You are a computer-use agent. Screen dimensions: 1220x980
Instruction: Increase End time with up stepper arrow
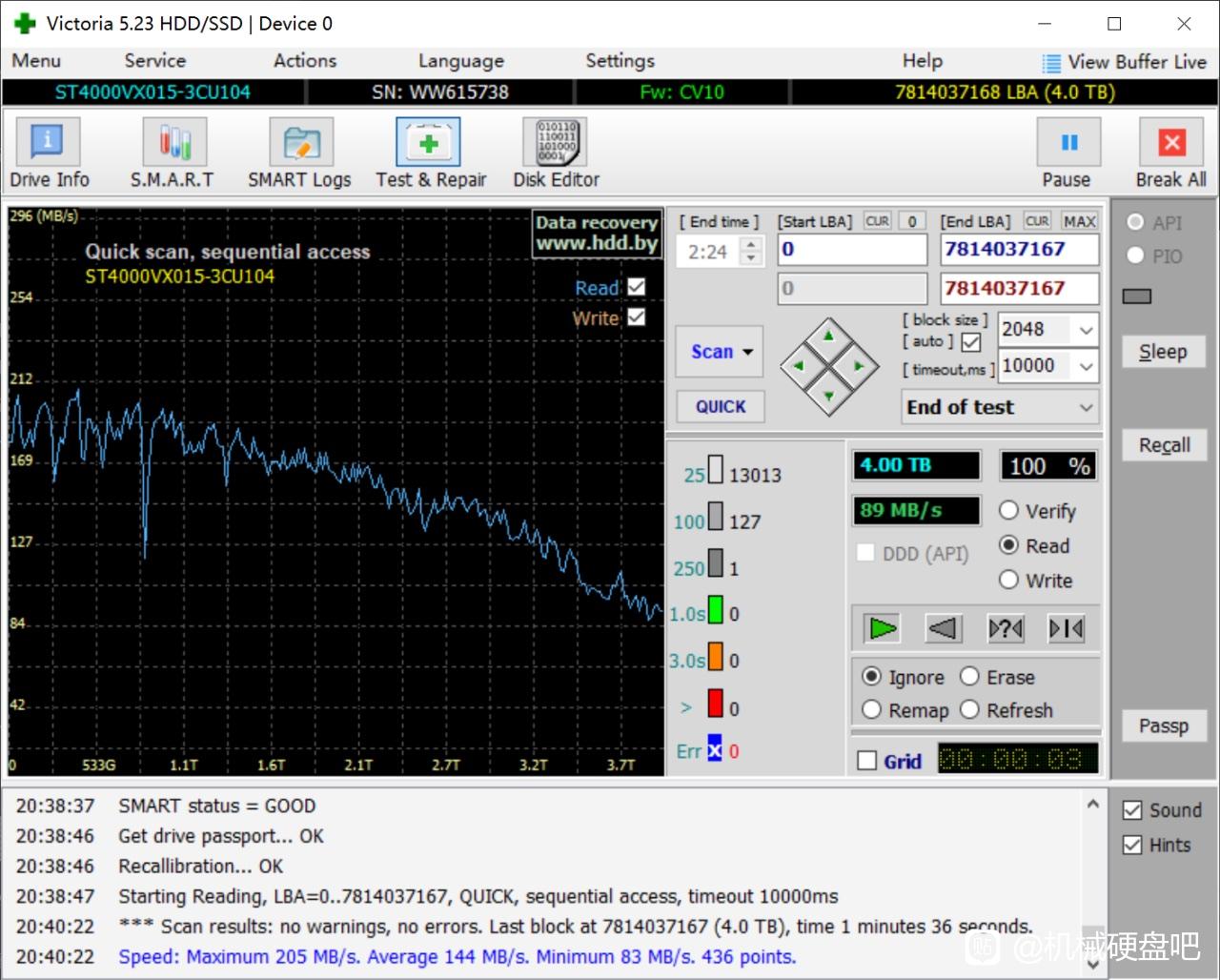tap(752, 244)
